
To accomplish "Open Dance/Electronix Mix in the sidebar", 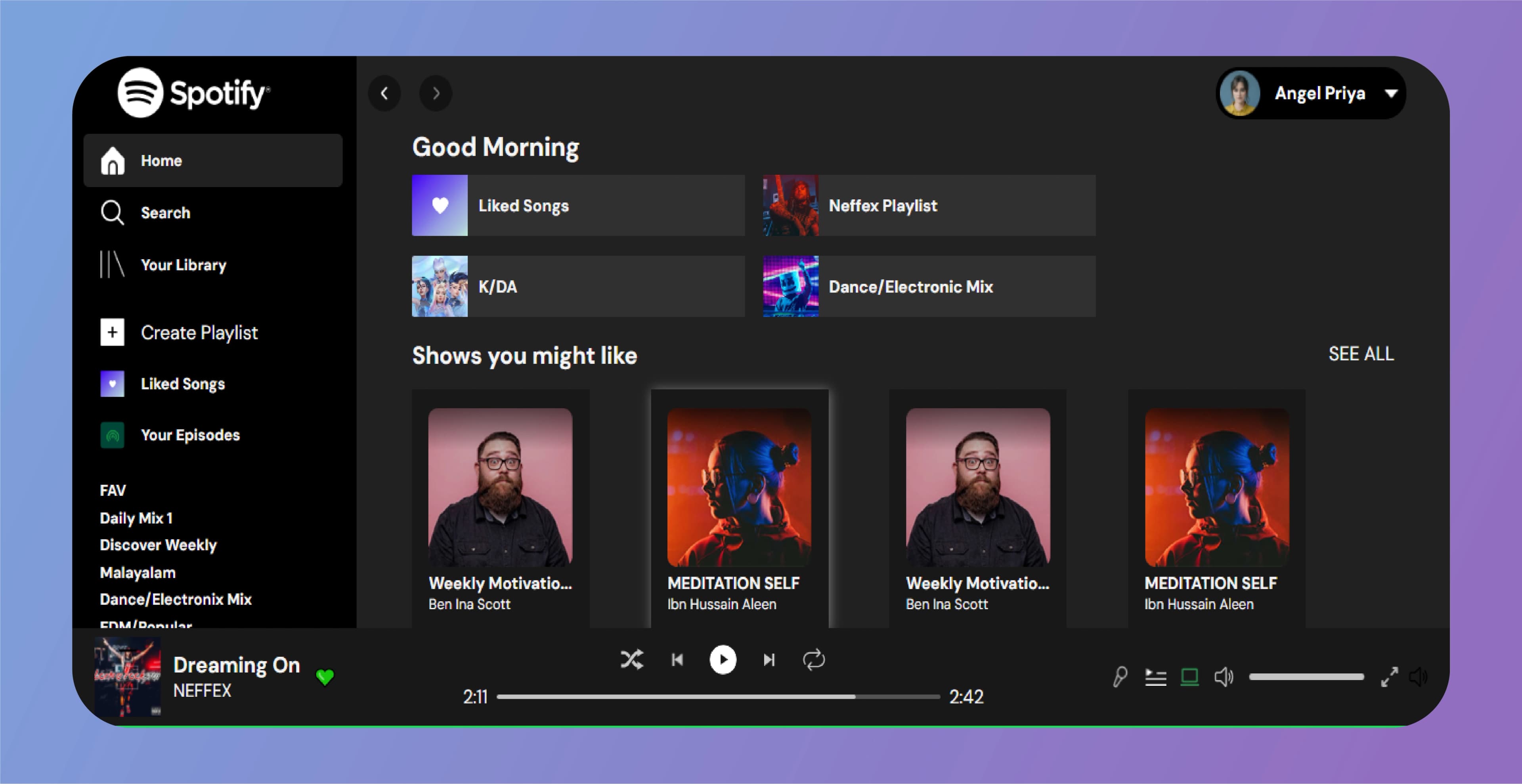I will (176, 599).
